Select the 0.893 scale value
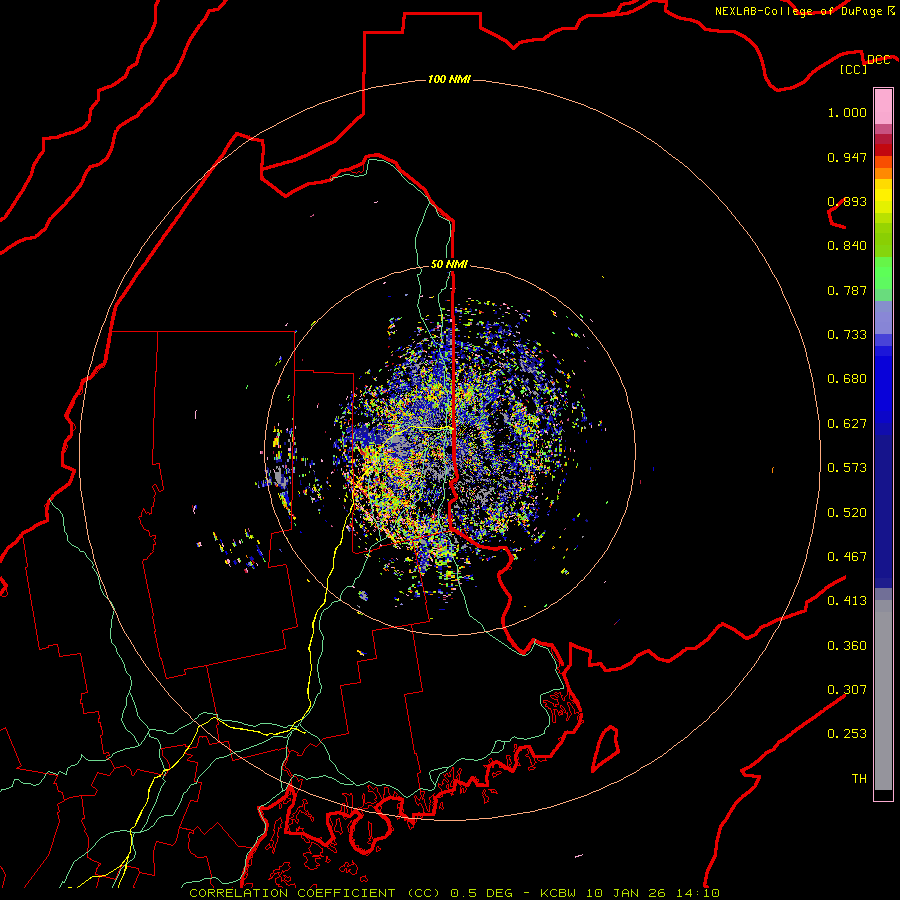 pyautogui.click(x=847, y=201)
